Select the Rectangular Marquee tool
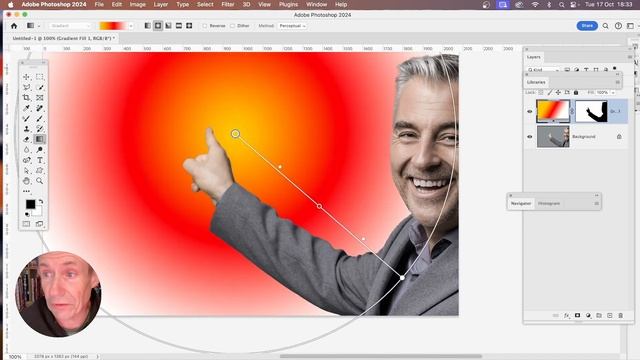640x360 pixels. [40, 77]
